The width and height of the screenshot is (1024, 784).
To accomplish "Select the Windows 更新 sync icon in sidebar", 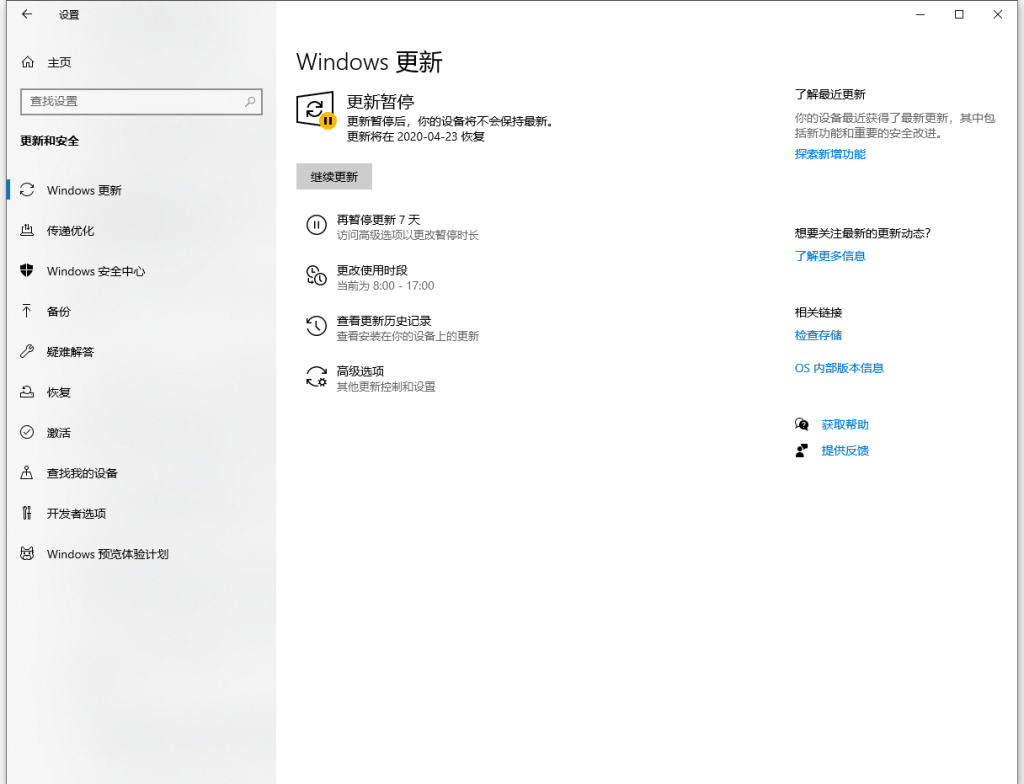I will point(27,190).
